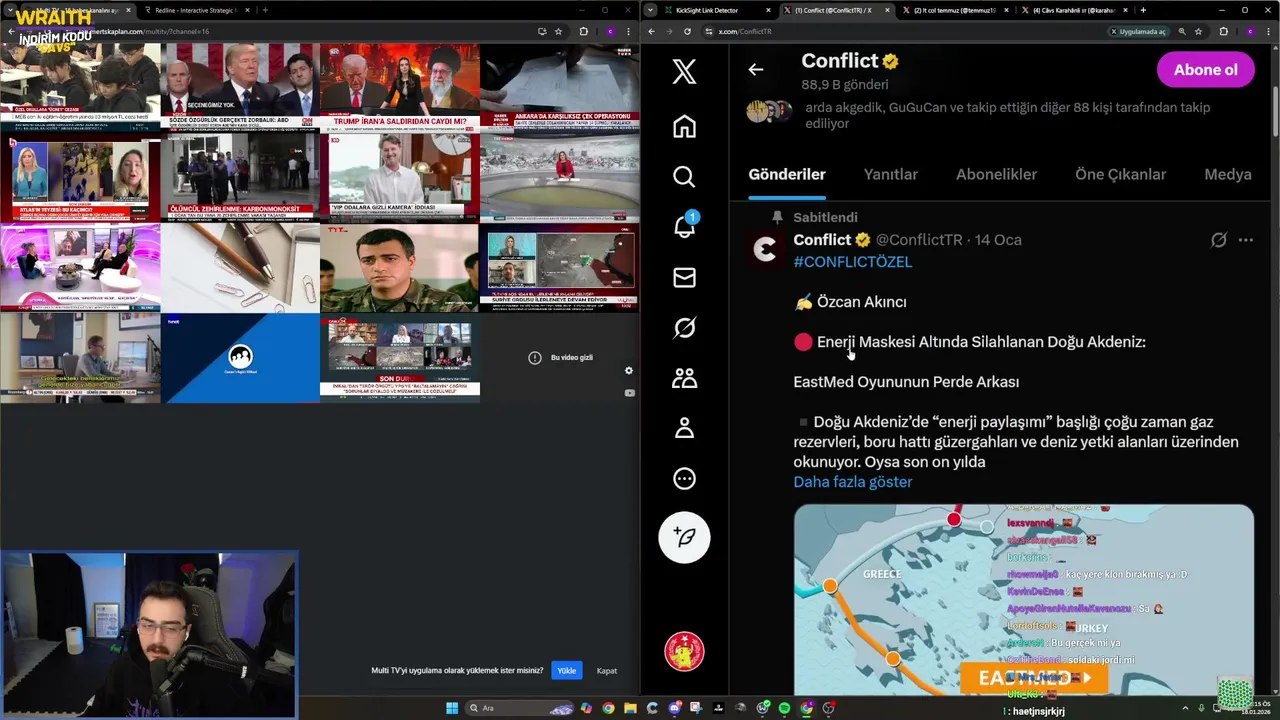Open Chrome menu in right browser

1269,31
